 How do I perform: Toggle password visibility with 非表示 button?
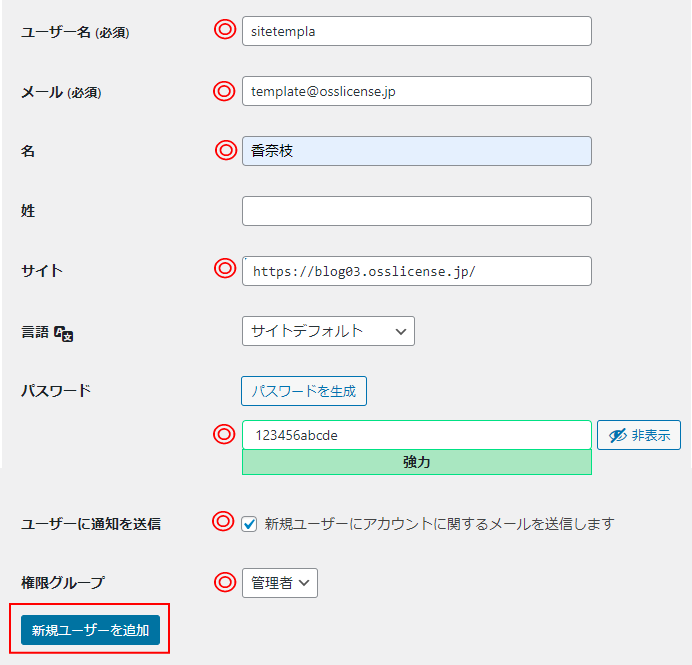coord(639,435)
